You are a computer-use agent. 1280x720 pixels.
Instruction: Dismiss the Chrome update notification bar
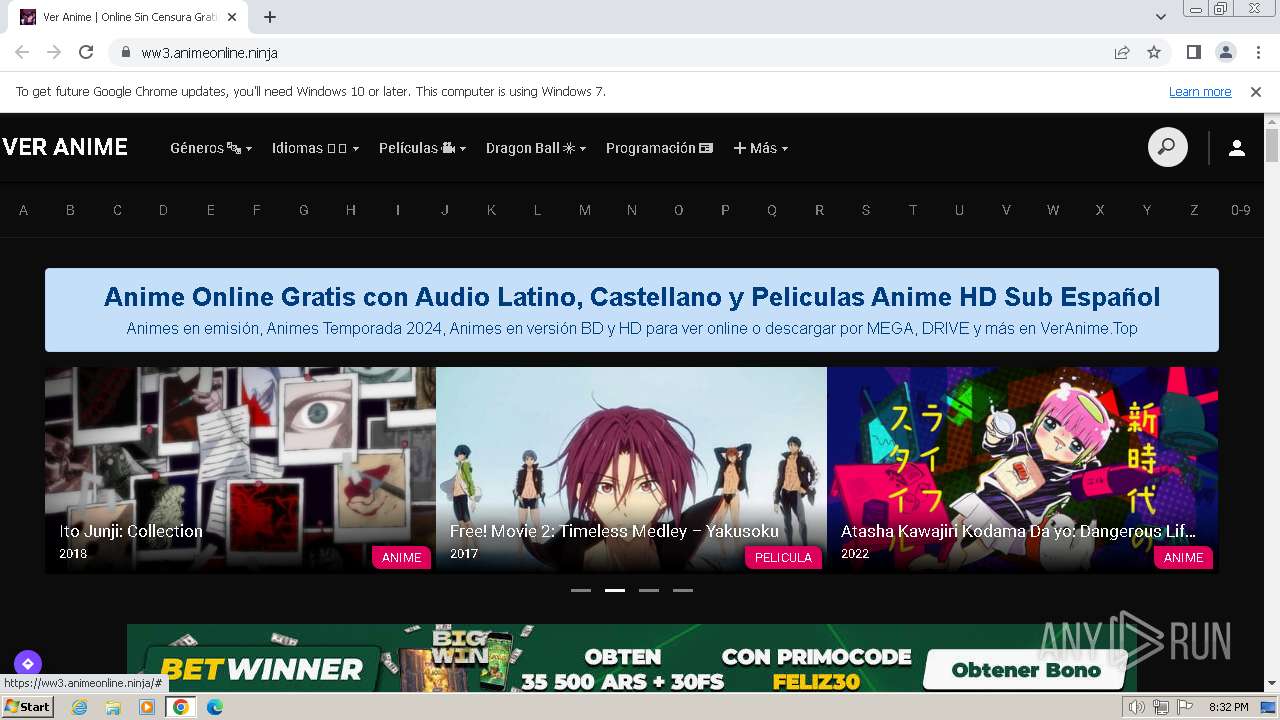coord(1256,91)
